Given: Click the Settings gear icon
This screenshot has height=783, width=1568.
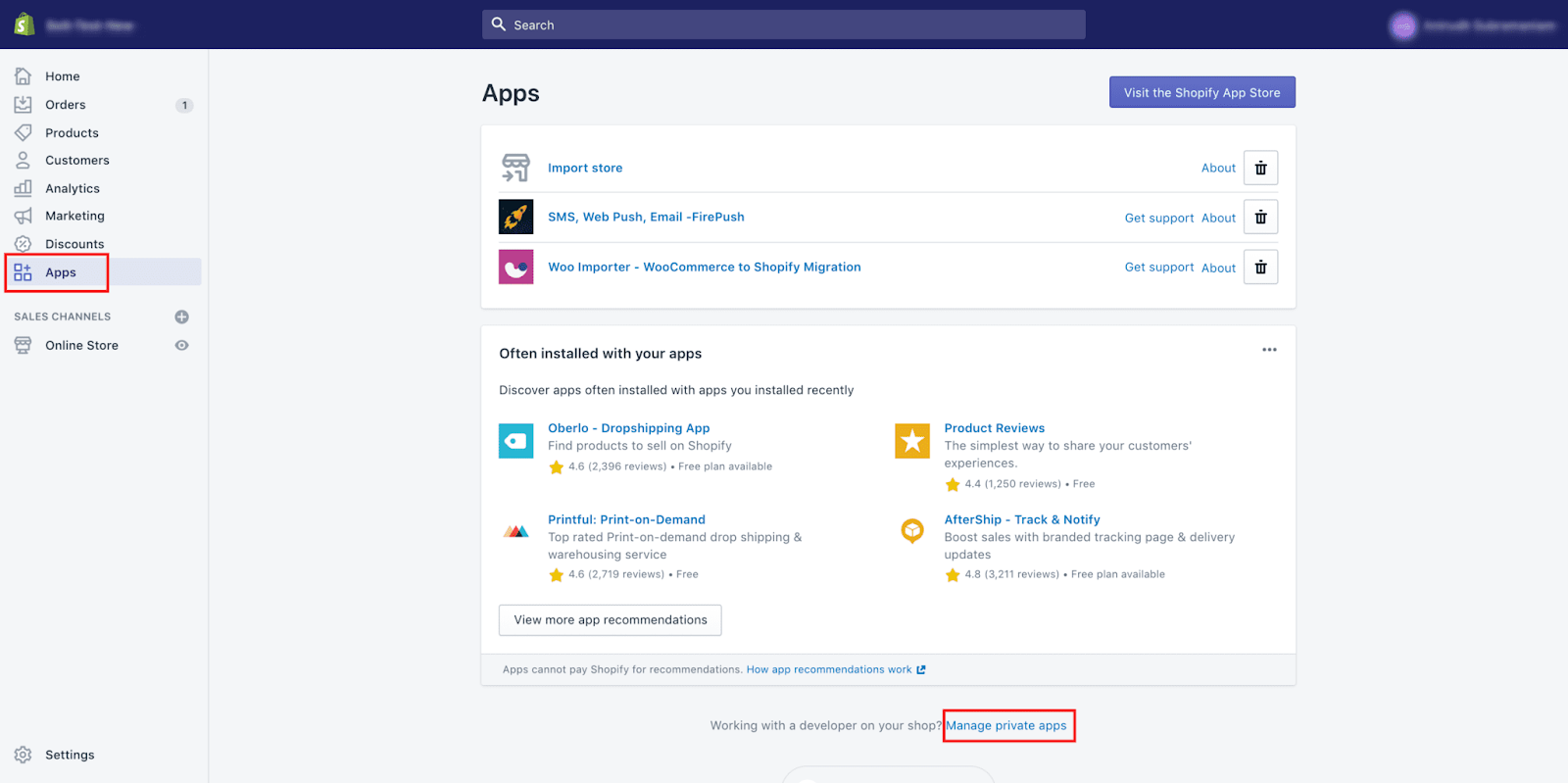Looking at the screenshot, I should (x=23, y=755).
